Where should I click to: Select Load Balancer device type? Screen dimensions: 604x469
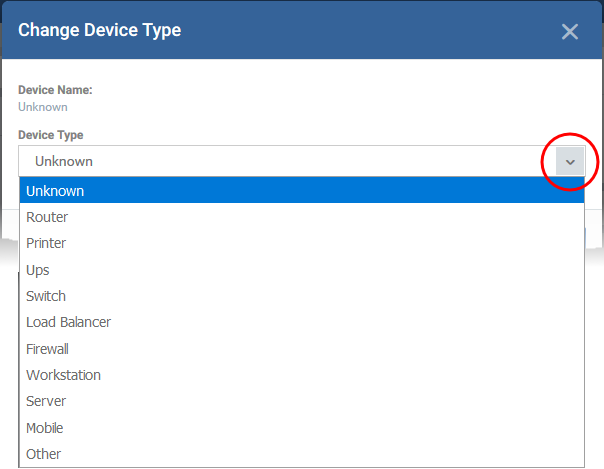pyautogui.click(x=302, y=322)
